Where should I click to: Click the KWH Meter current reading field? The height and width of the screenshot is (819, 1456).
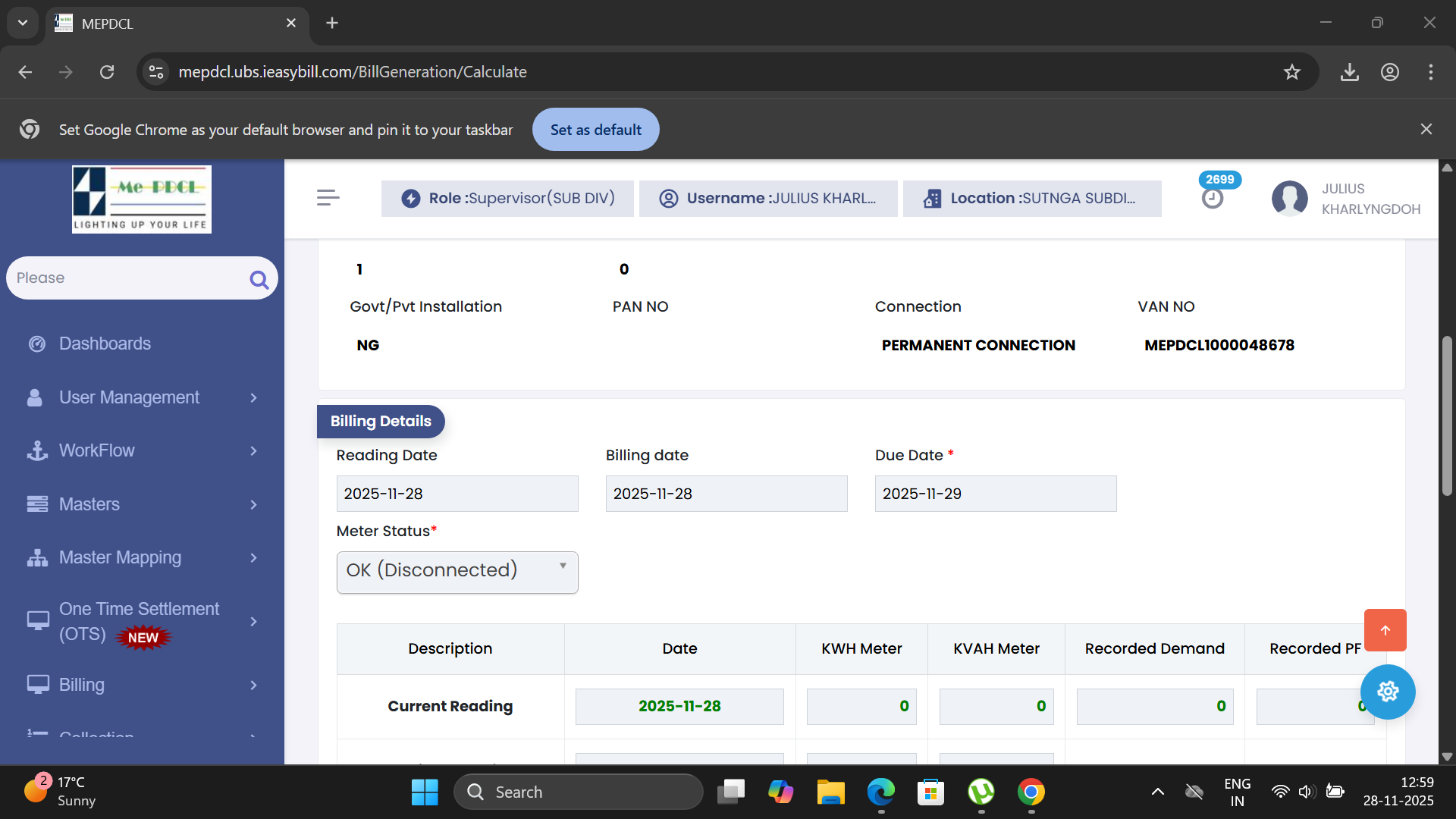(x=861, y=706)
